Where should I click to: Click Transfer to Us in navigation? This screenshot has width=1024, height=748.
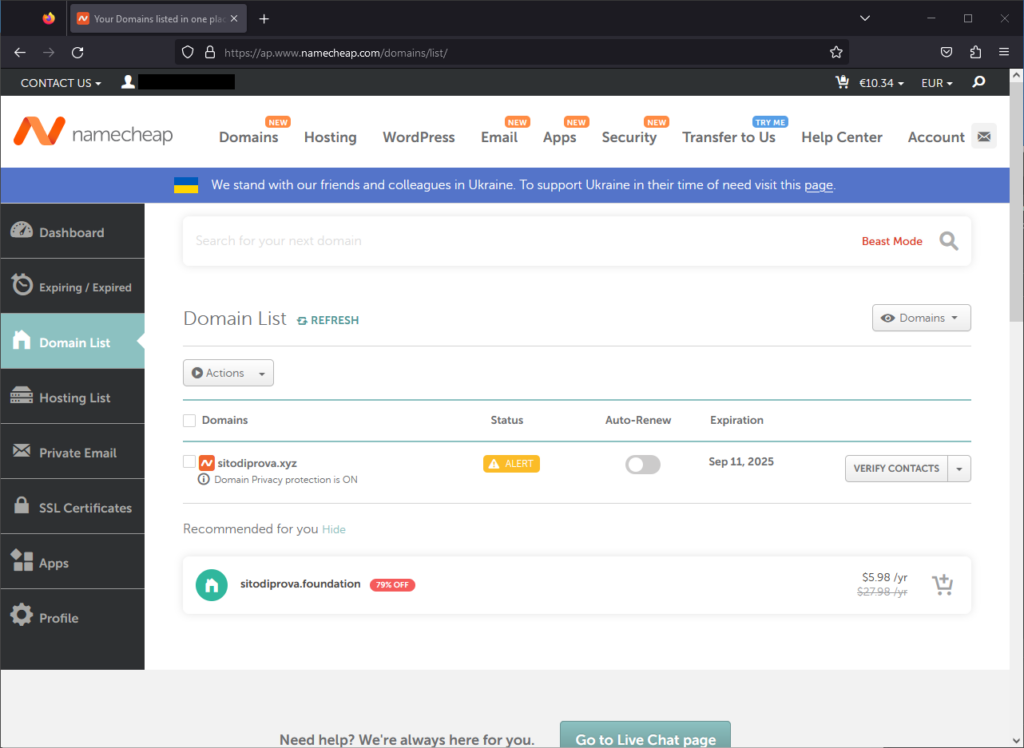pos(729,137)
